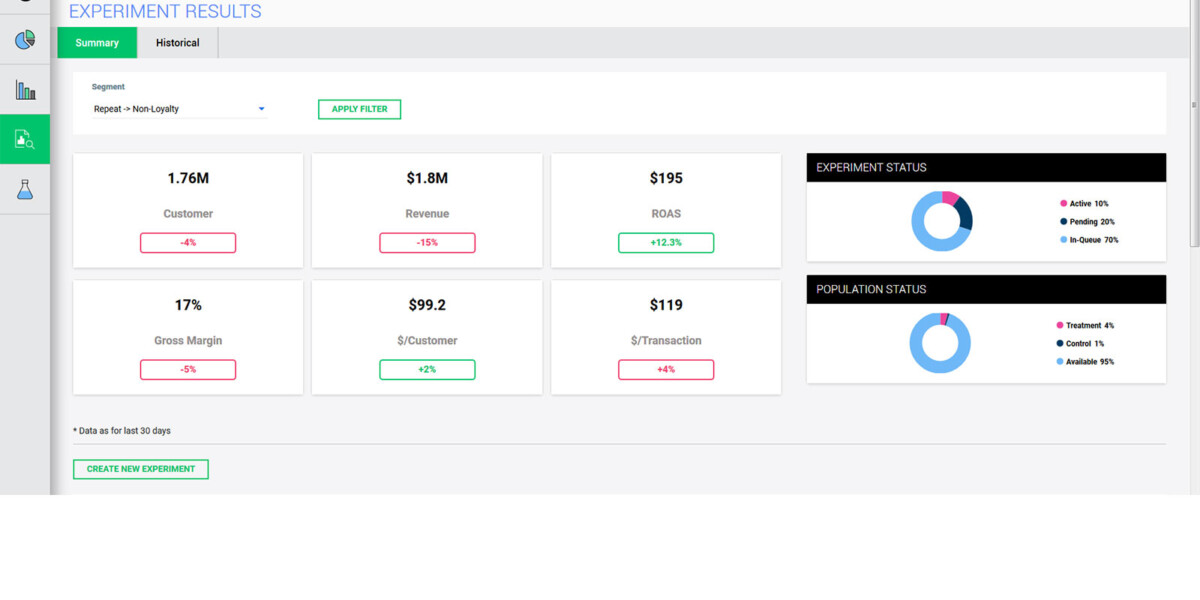Click the dark blue Pending legend dot
Screen dimensions: 1200x600
point(1063,222)
